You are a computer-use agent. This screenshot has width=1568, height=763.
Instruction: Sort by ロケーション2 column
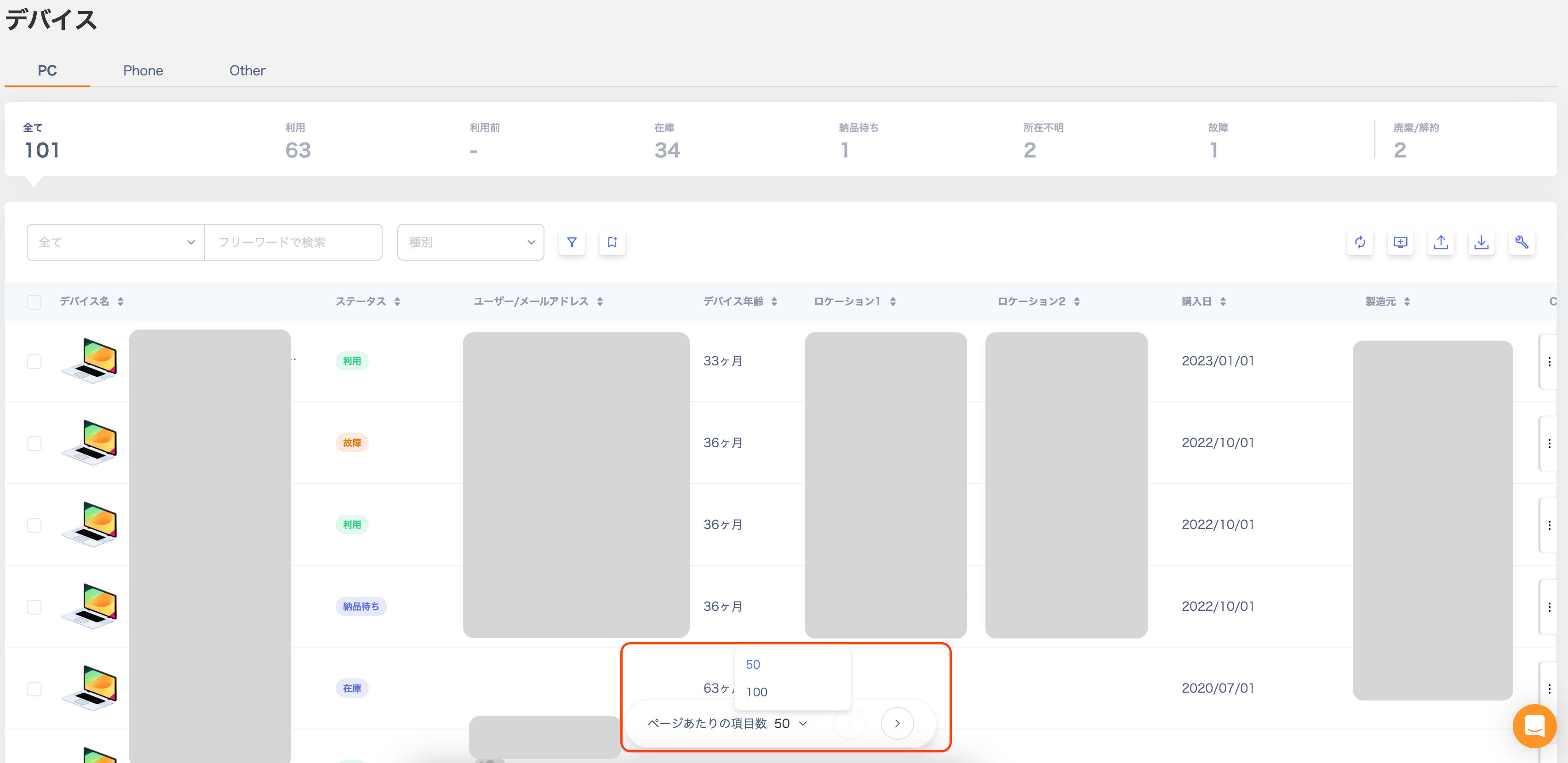click(1077, 301)
